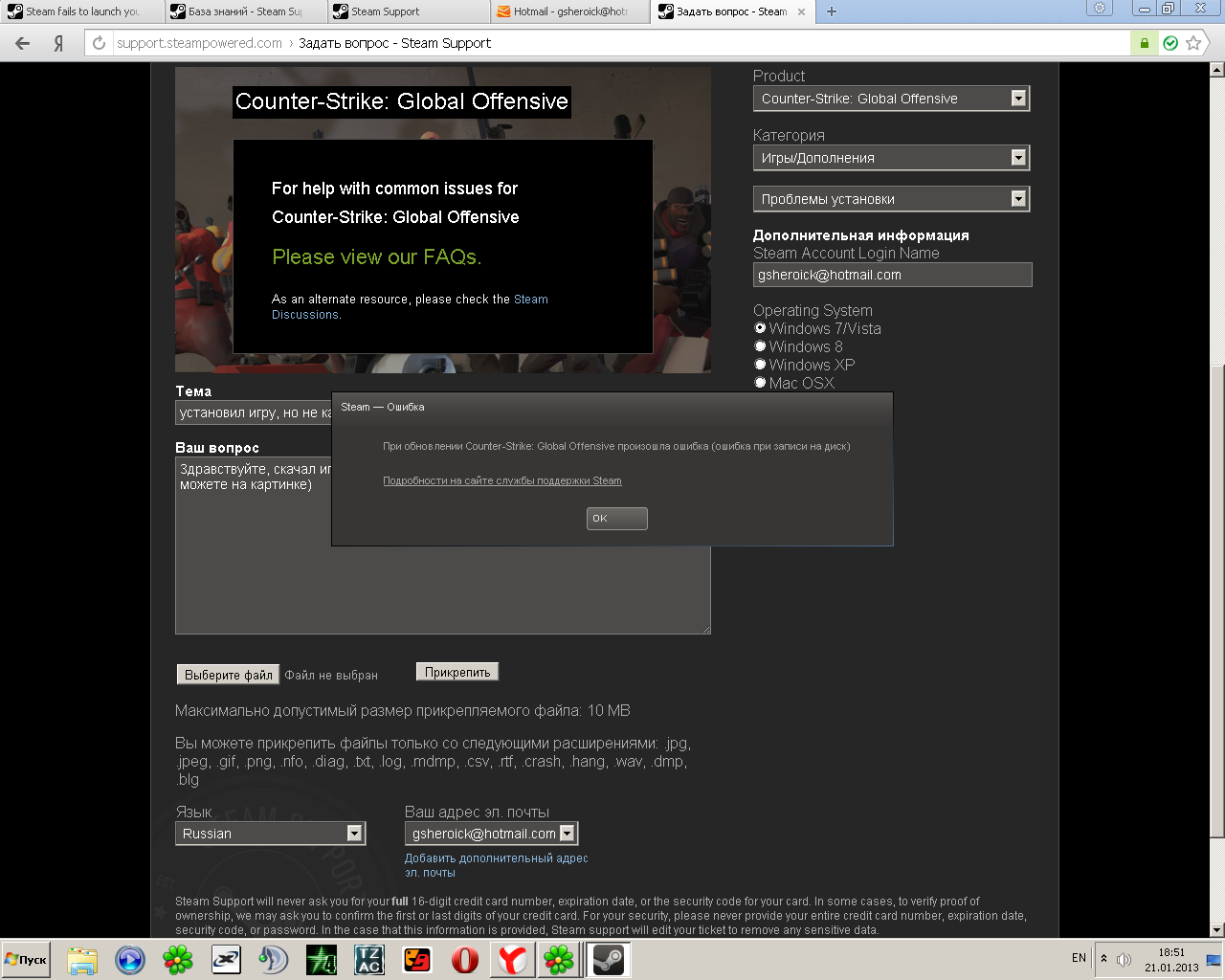Viewport: 1225px width, 980px height.
Task: Switch to the Hotmail tab
Action: pos(569,11)
